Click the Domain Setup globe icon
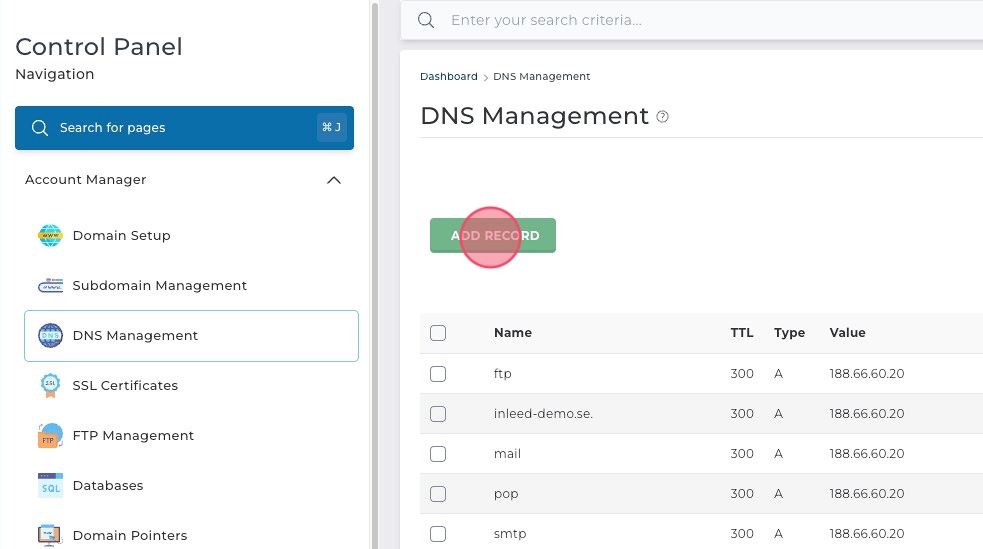Viewport: 983px width, 549px height. tap(50, 236)
